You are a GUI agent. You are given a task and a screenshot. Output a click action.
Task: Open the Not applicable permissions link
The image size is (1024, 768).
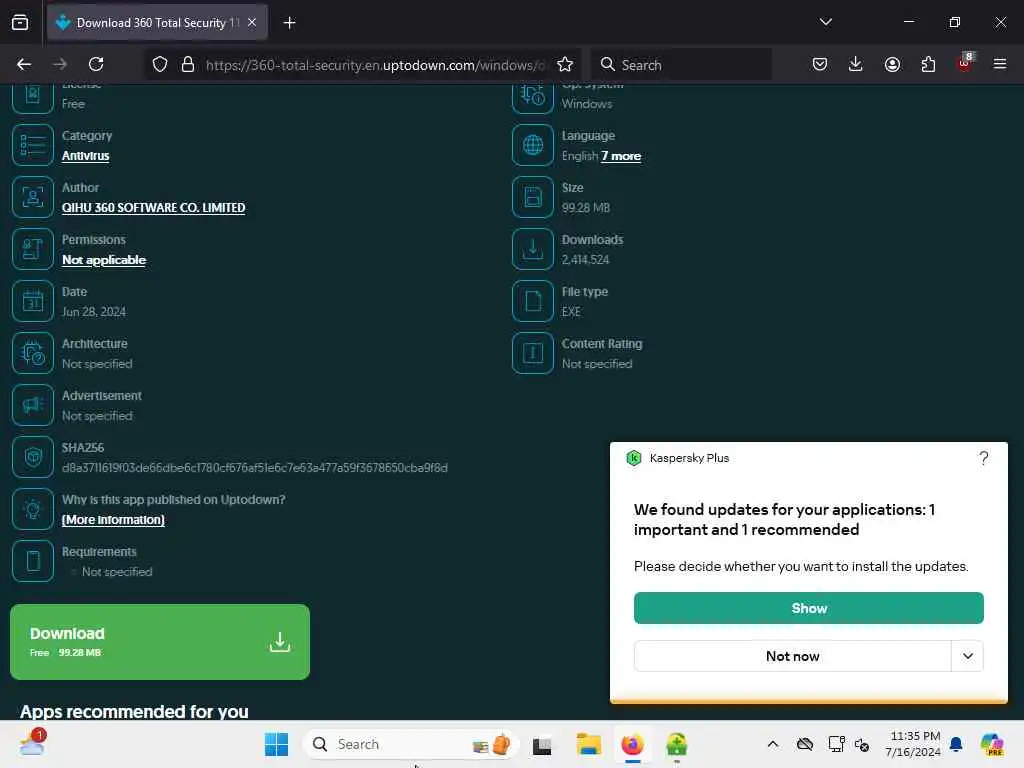(104, 260)
